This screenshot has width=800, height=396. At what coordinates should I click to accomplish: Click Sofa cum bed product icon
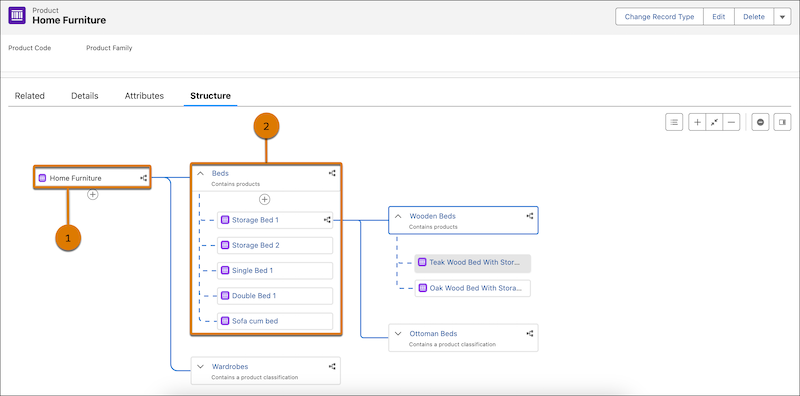coord(225,321)
